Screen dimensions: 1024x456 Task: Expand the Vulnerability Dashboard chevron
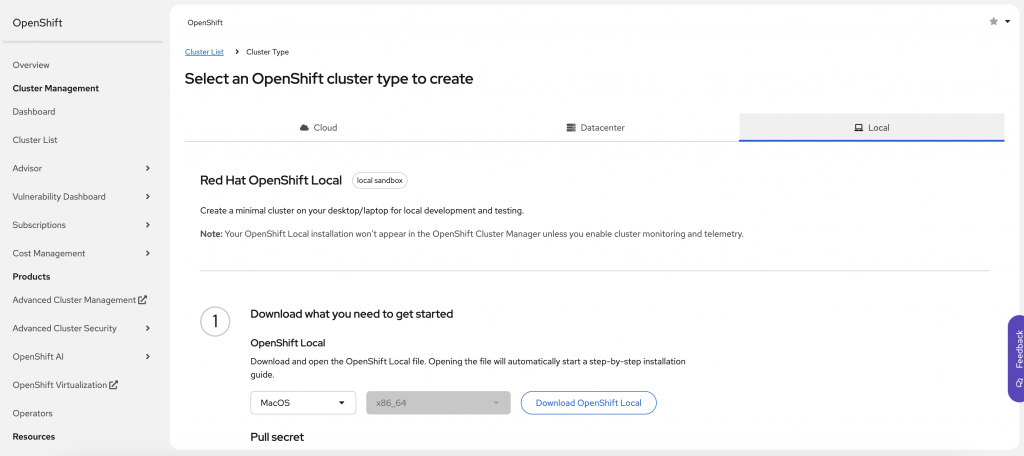coord(148,197)
